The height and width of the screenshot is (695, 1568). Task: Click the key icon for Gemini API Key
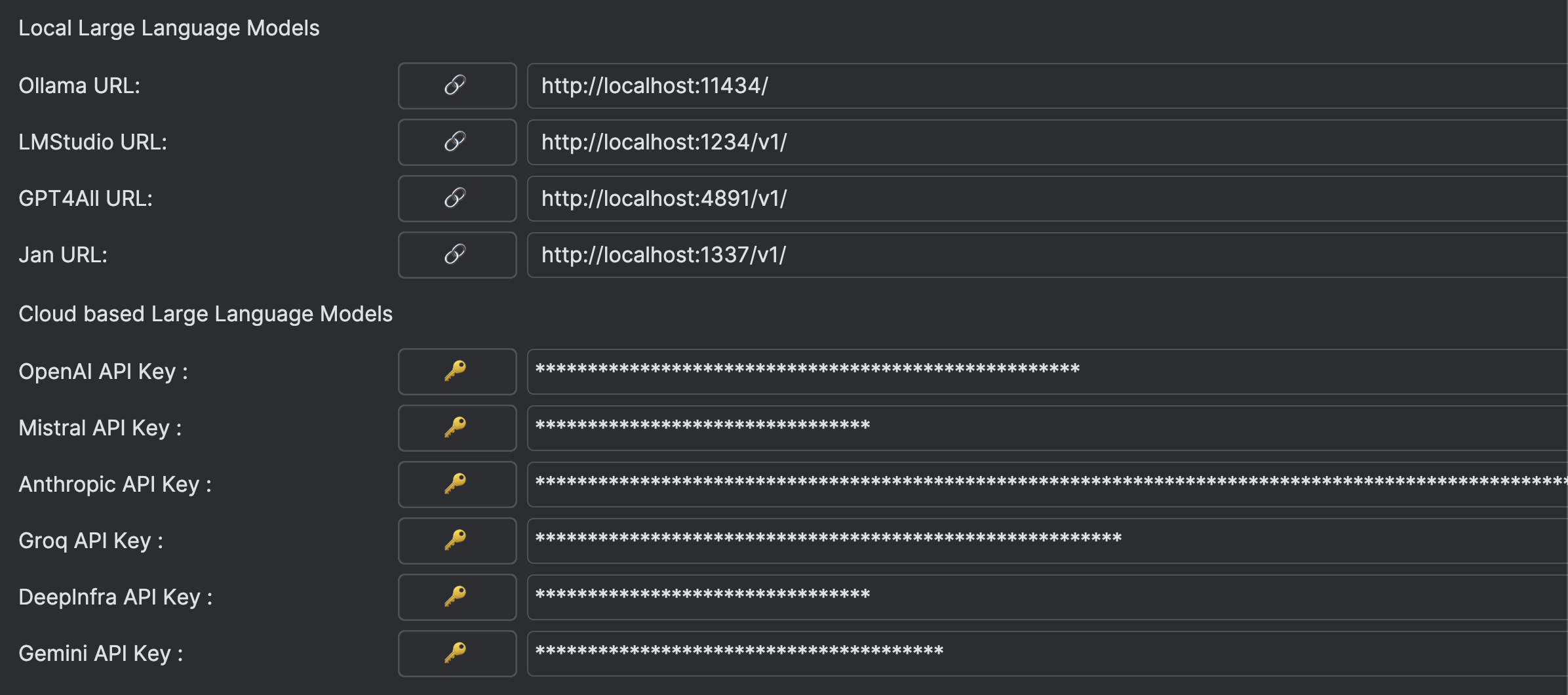pos(457,654)
